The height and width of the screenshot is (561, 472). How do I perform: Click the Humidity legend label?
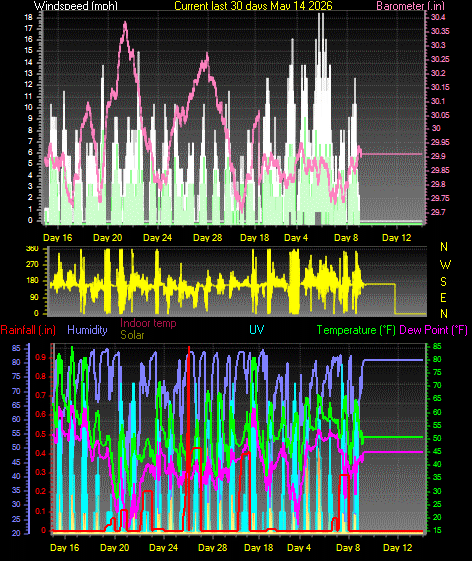(87, 330)
